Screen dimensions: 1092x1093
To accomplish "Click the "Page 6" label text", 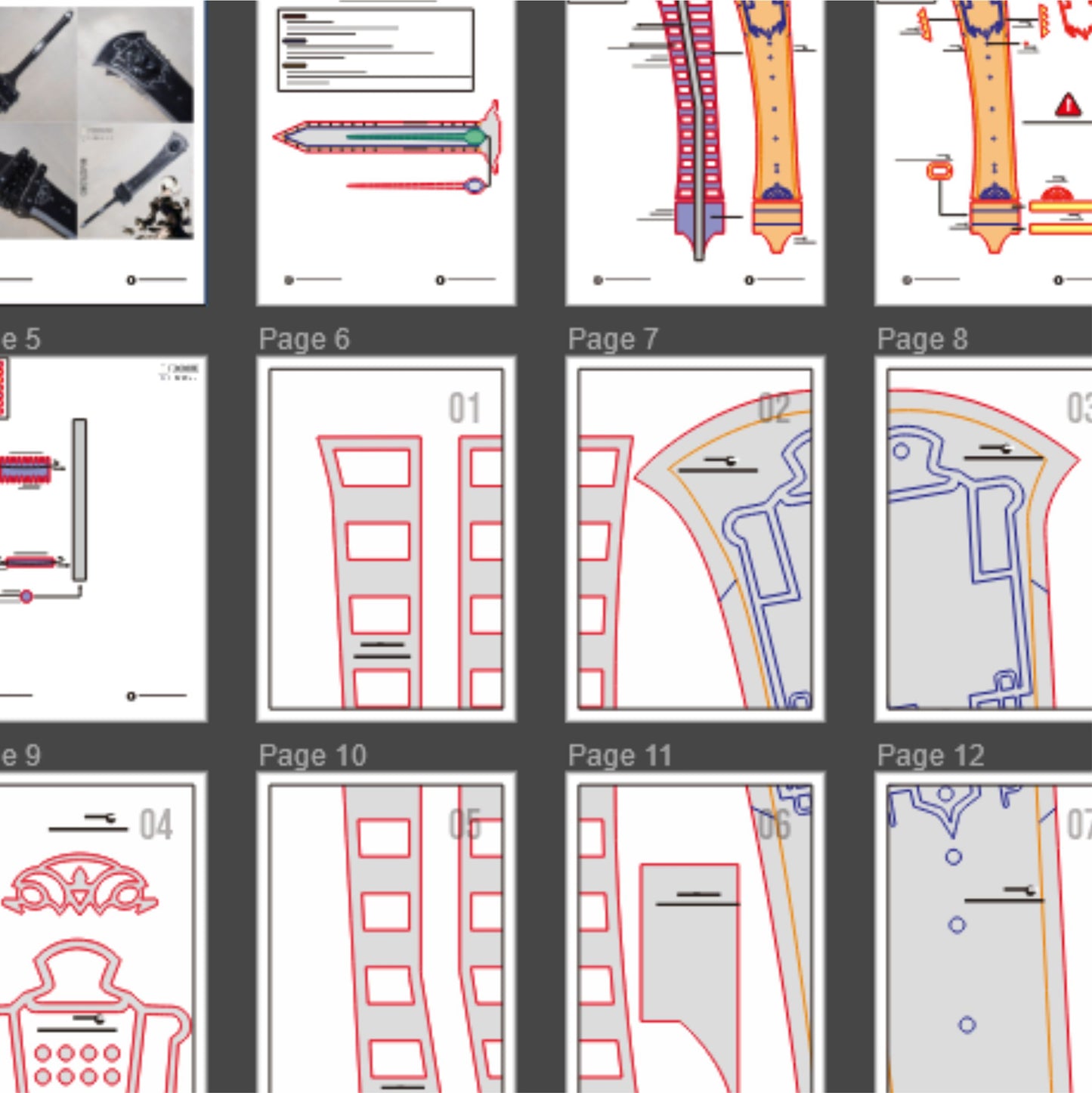I will [x=304, y=339].
